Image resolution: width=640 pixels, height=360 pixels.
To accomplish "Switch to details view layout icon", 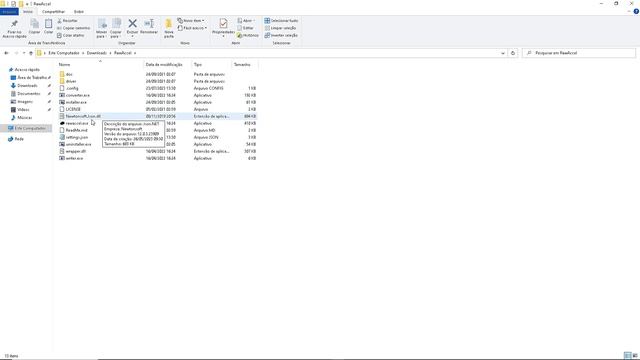I will pos(628,356).
